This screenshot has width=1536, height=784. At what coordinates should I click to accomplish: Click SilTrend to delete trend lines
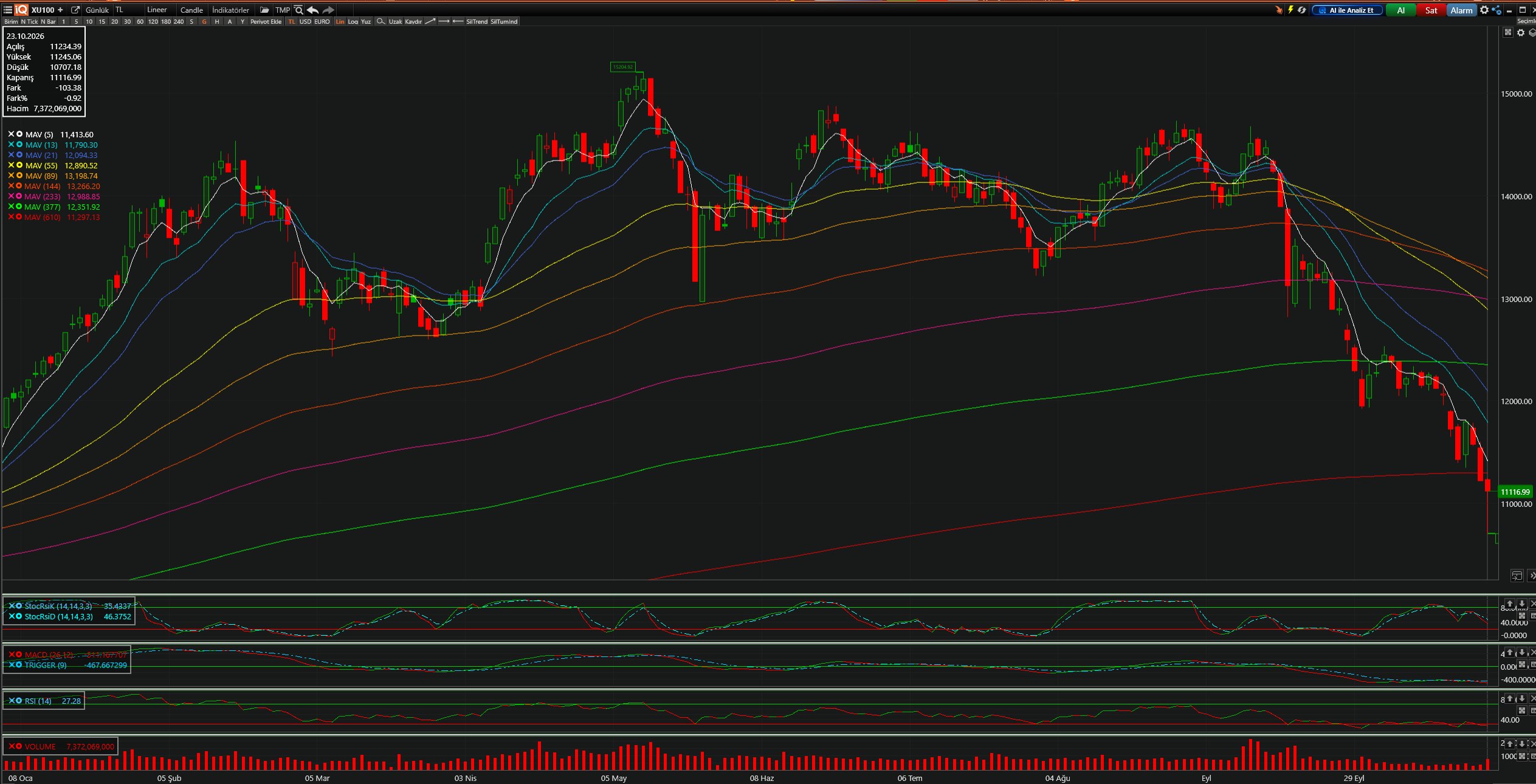pos(477,21)
